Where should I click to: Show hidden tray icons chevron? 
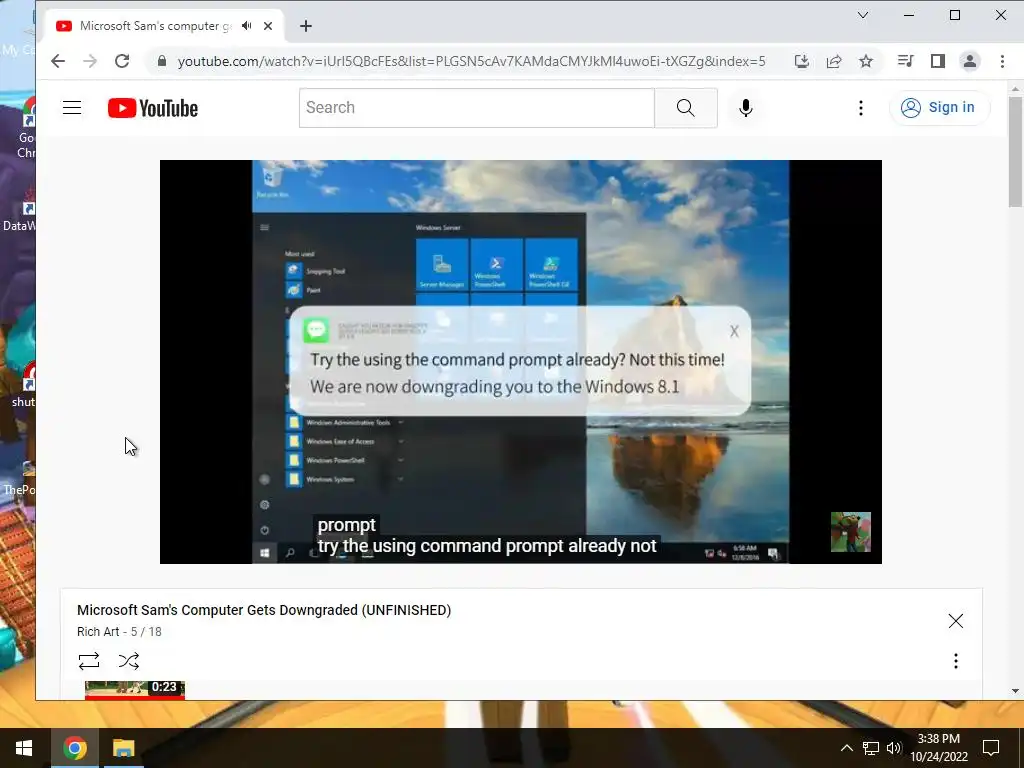[x=846, y=748]
